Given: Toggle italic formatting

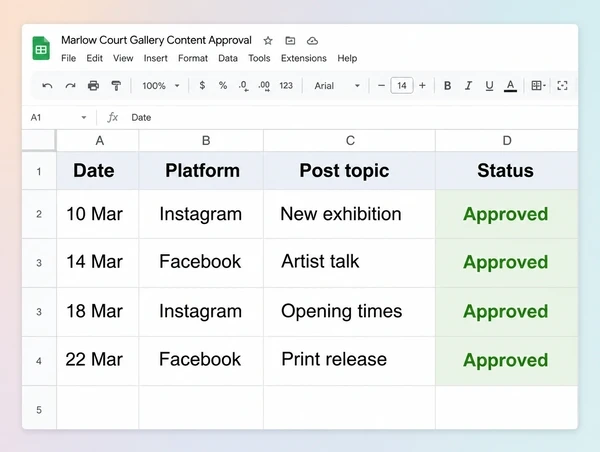Looking at the screenshot, I should click(468, 86).
